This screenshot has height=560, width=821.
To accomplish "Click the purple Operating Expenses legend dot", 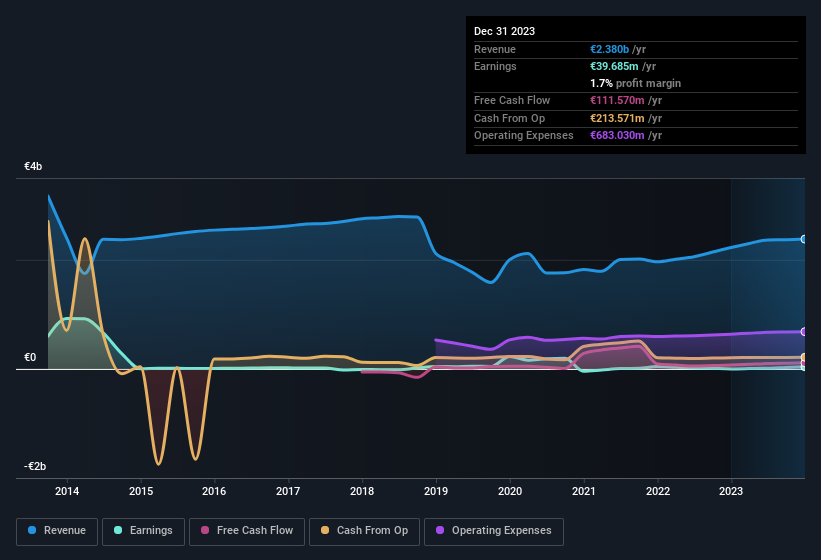I will pyautogui.click(x=440, y=530).
